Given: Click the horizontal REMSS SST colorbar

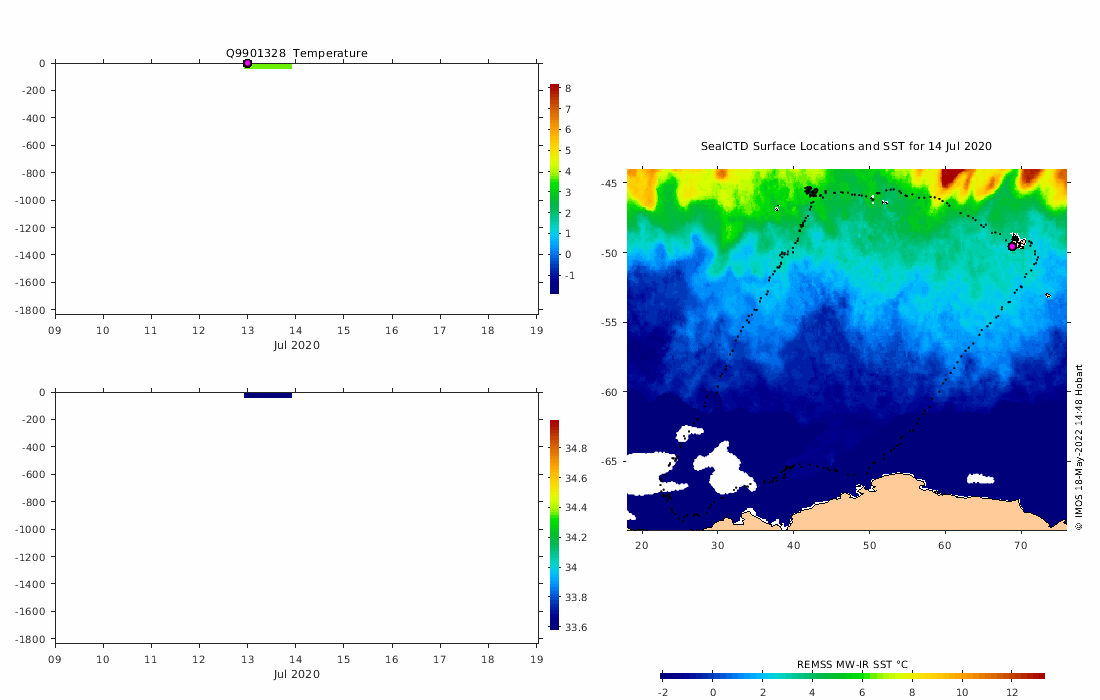Looking at the screenshot, I should (x=852, y=676).
